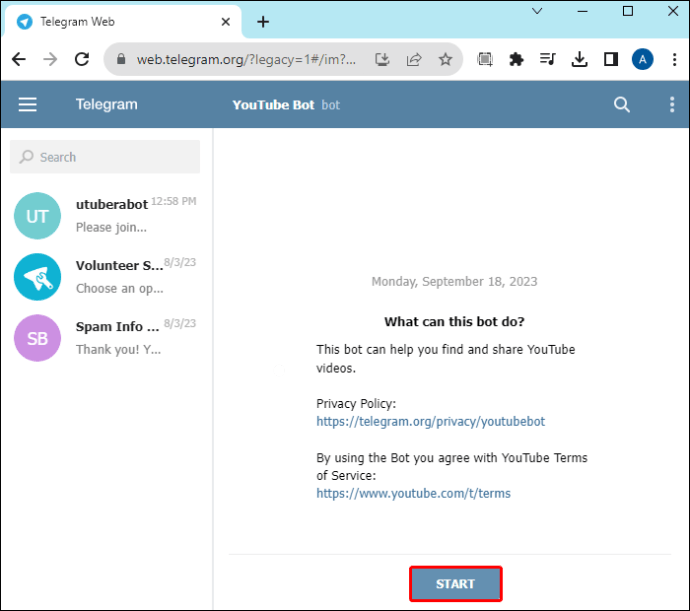Open the browser Extensions puzzle icon
Screen dimensions: 690x611
(516, 60)
